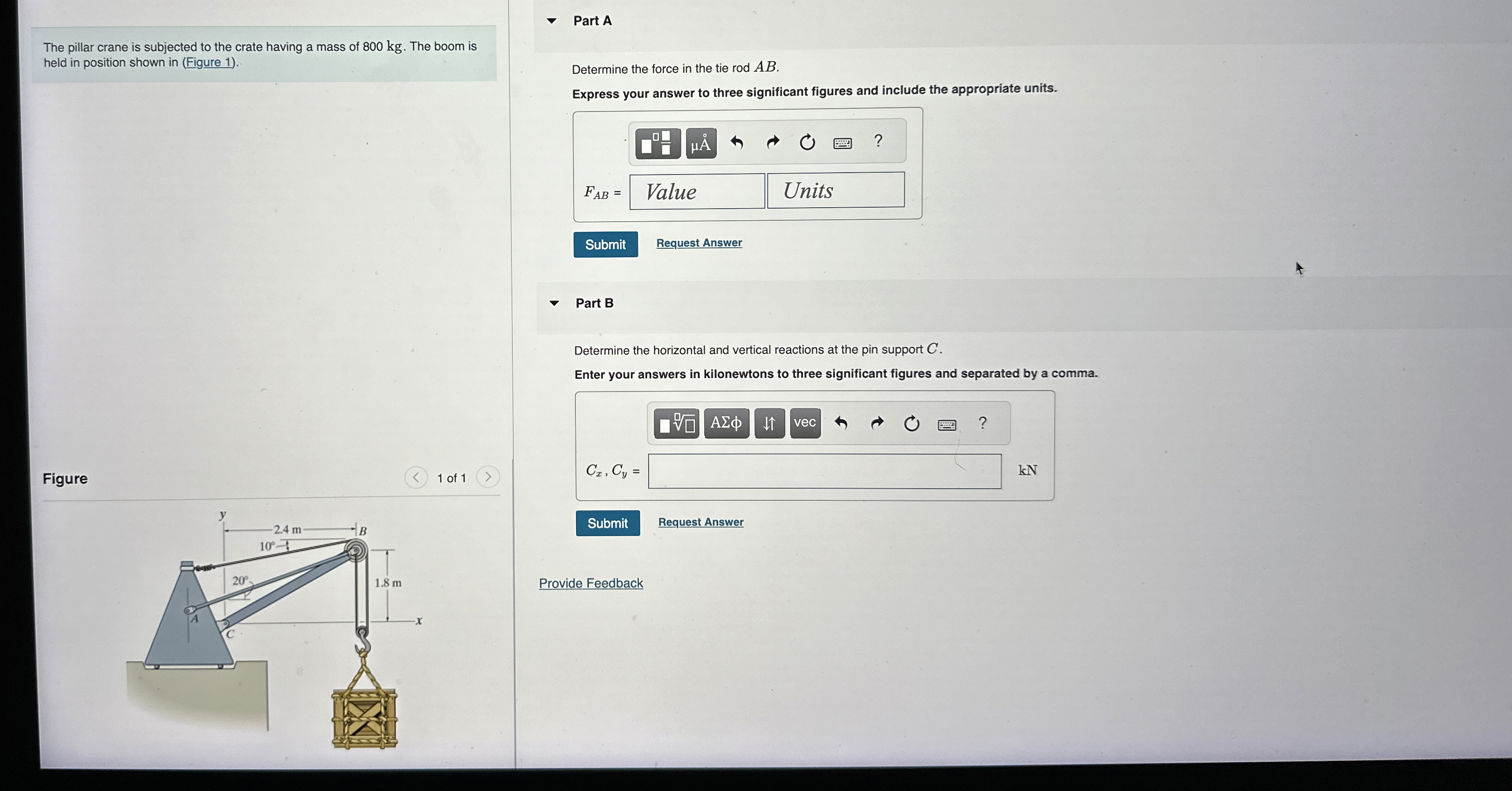The image size is (1512, 791).
Task: Reset Part A answer with circular arrow
Action: tap(807, 142)
